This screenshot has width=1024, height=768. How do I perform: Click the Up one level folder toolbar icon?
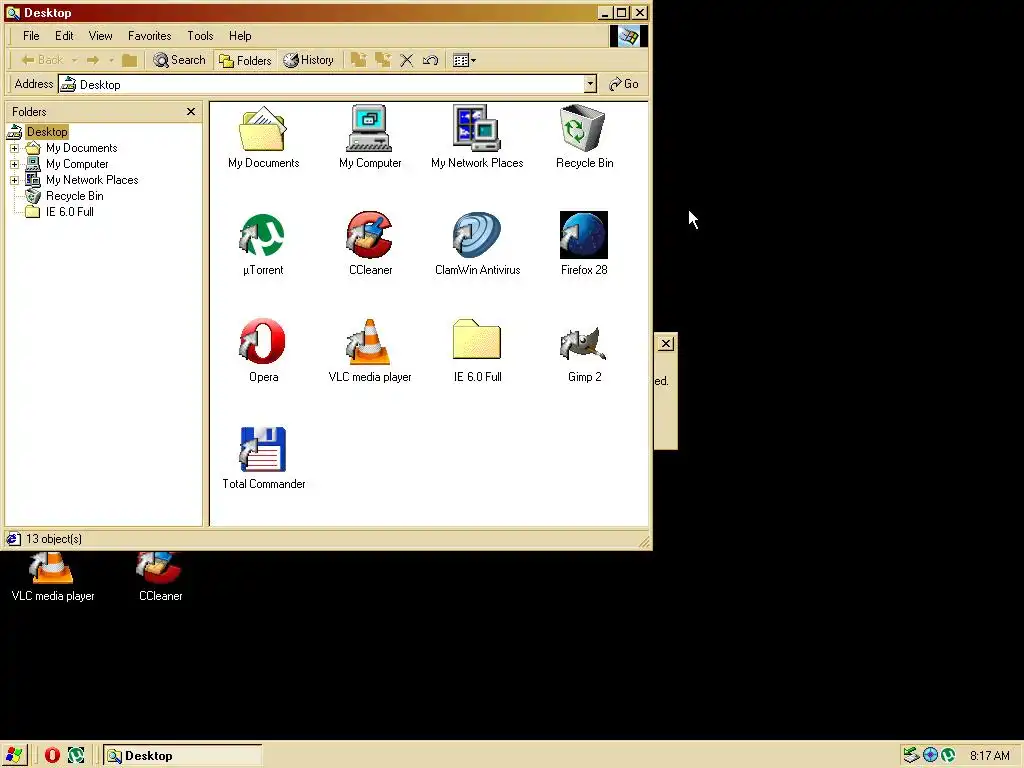[x=129, y=60]
